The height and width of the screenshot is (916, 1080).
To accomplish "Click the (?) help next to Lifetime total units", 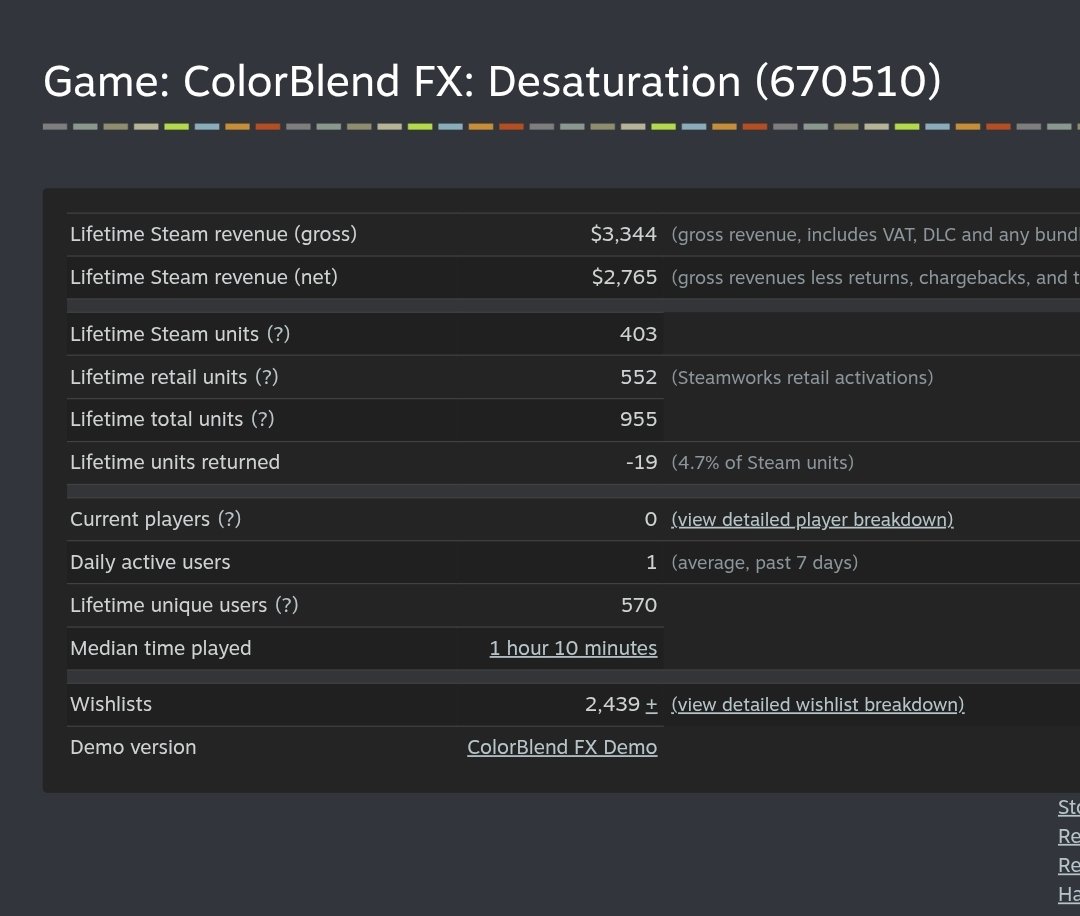I will click(x=262, y=419).
